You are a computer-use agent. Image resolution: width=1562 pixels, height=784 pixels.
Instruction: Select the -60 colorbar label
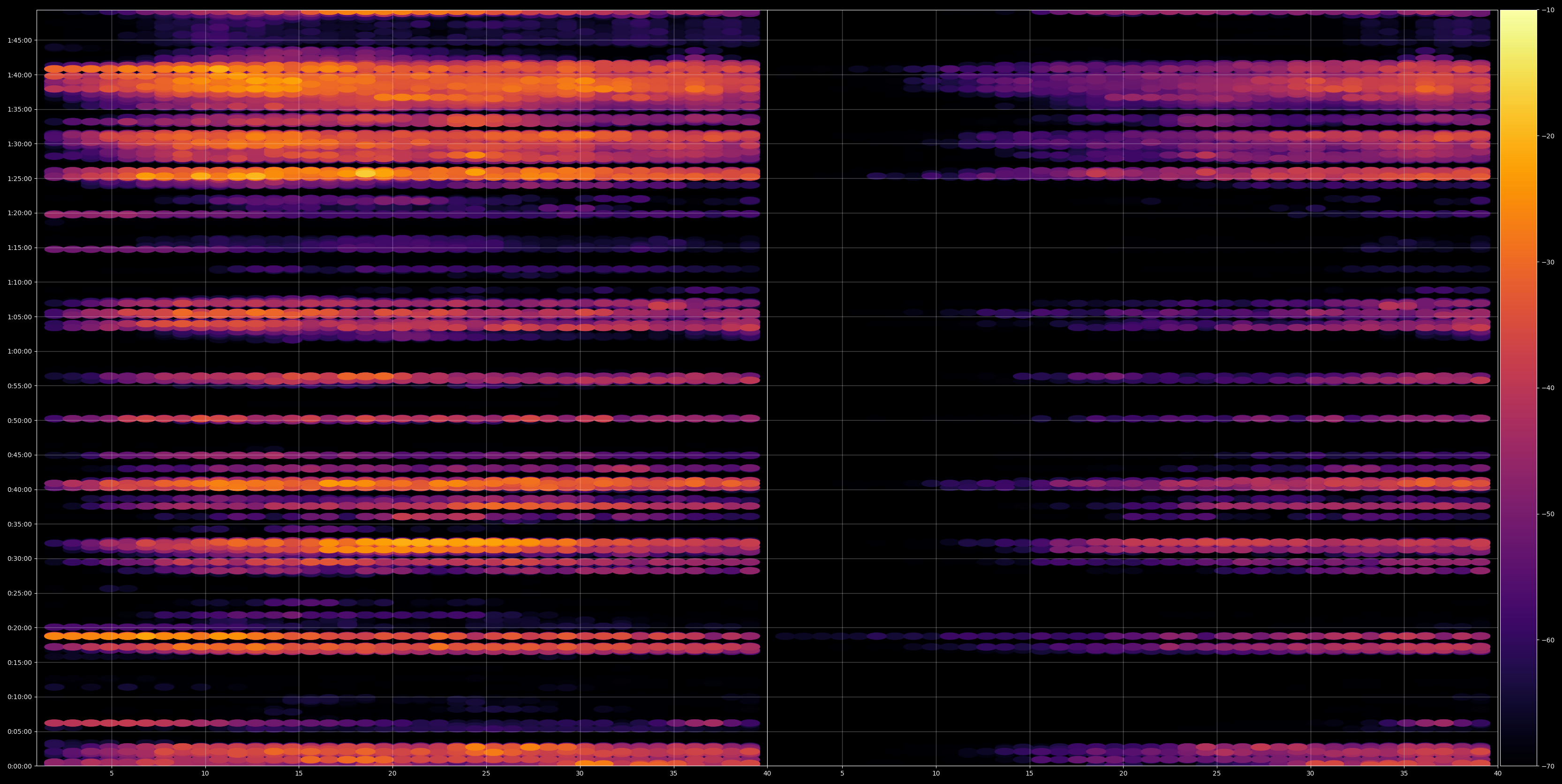[1548, 641]
